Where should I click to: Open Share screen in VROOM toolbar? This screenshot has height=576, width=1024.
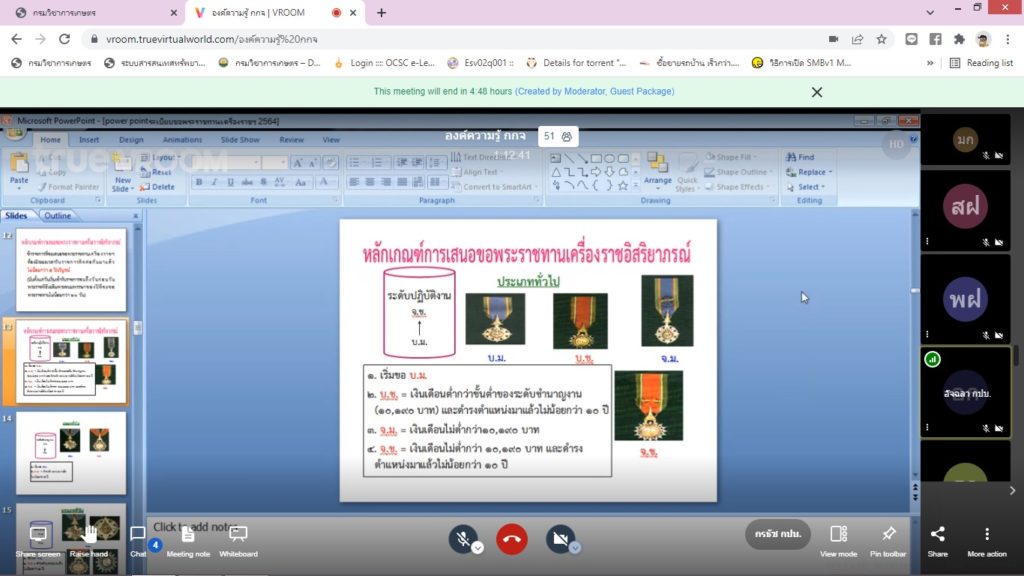(39, 540)
